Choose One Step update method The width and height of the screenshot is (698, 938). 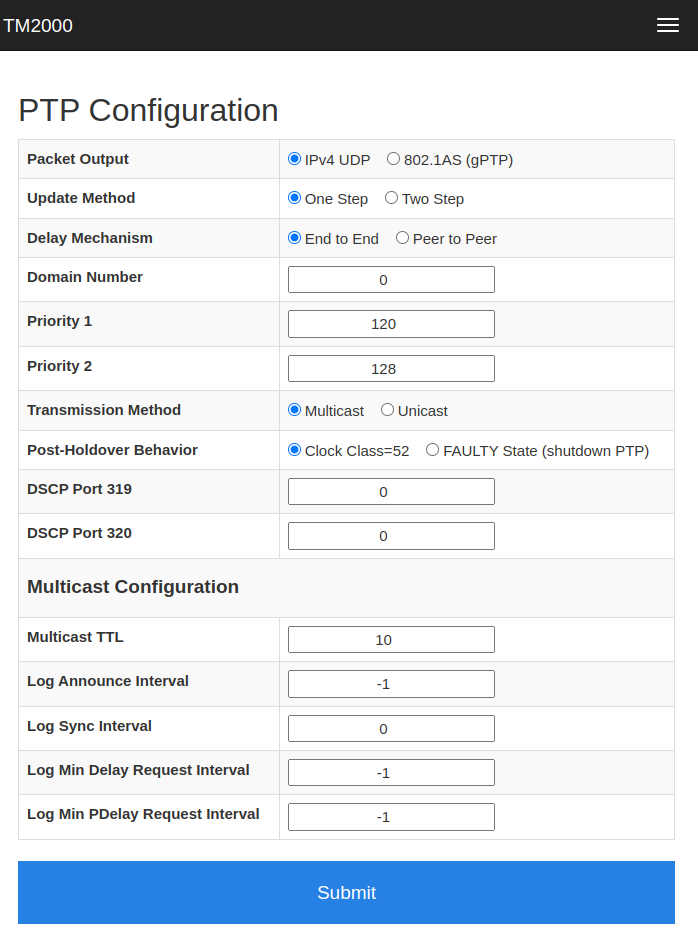(294, 198)
